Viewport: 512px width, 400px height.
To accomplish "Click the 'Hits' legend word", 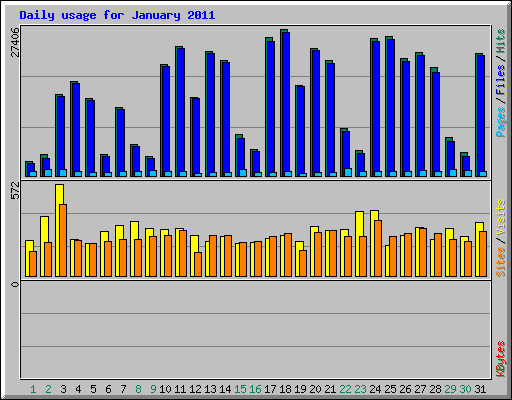I will click(x=501, y=41).
